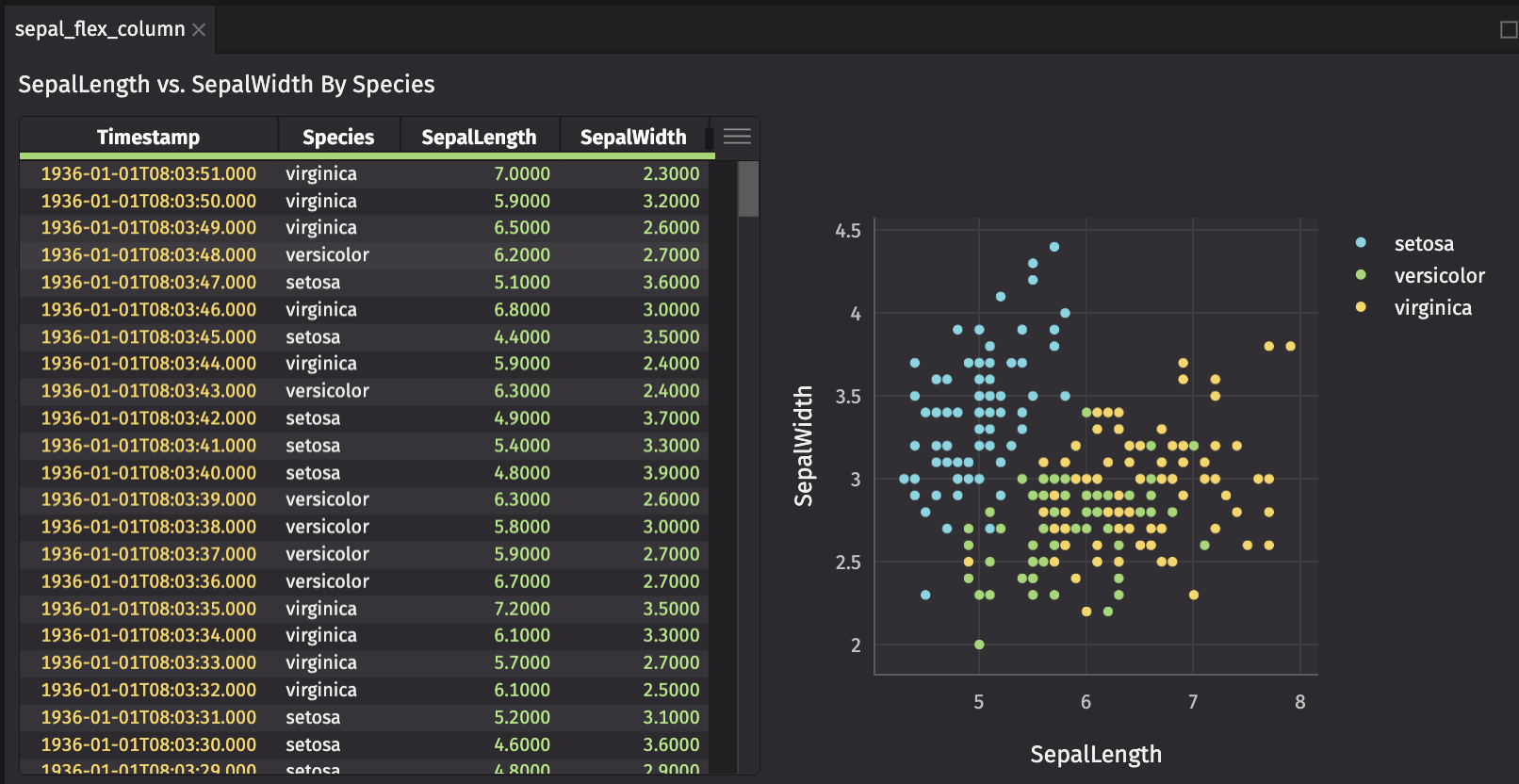Screen dimensions: 1519x784
Task: Click the topmost blue setosa data point
Action: click(x=1054, y=247)
